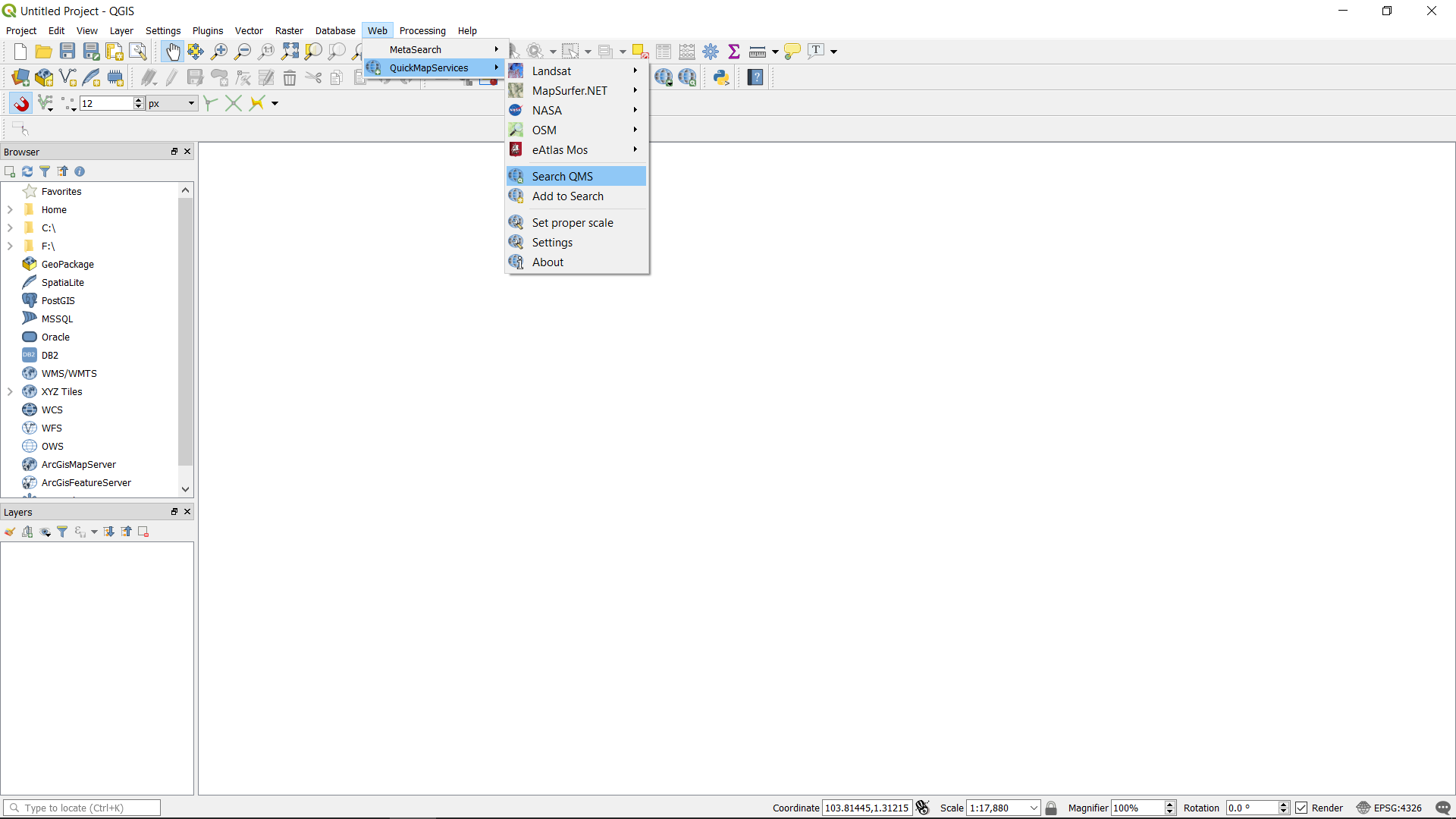Viewport: 1456px width, 819px height.
Task: Open the px snapping units dropdown
Action: tap(171, 103)
